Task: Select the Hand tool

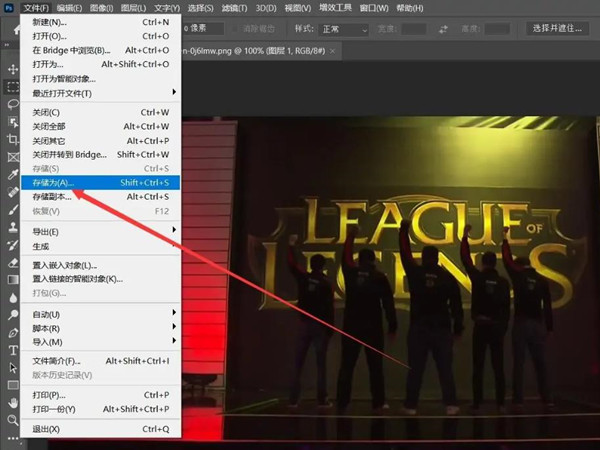Action: 13,403
